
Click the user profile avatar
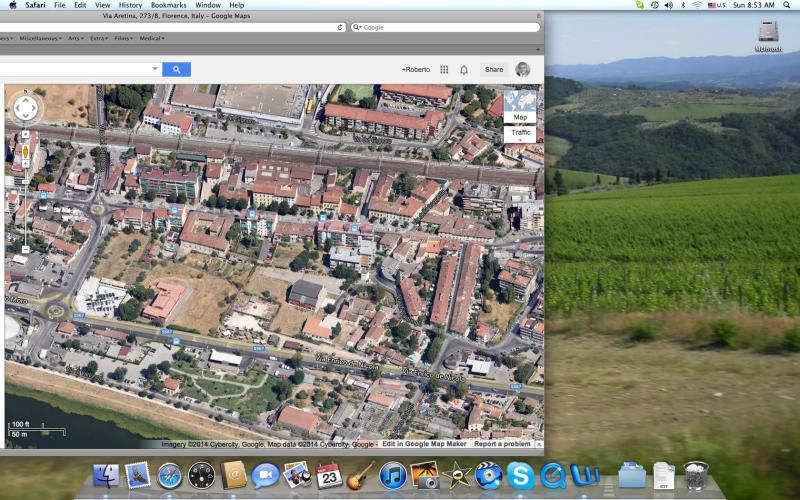coord(522,69)
